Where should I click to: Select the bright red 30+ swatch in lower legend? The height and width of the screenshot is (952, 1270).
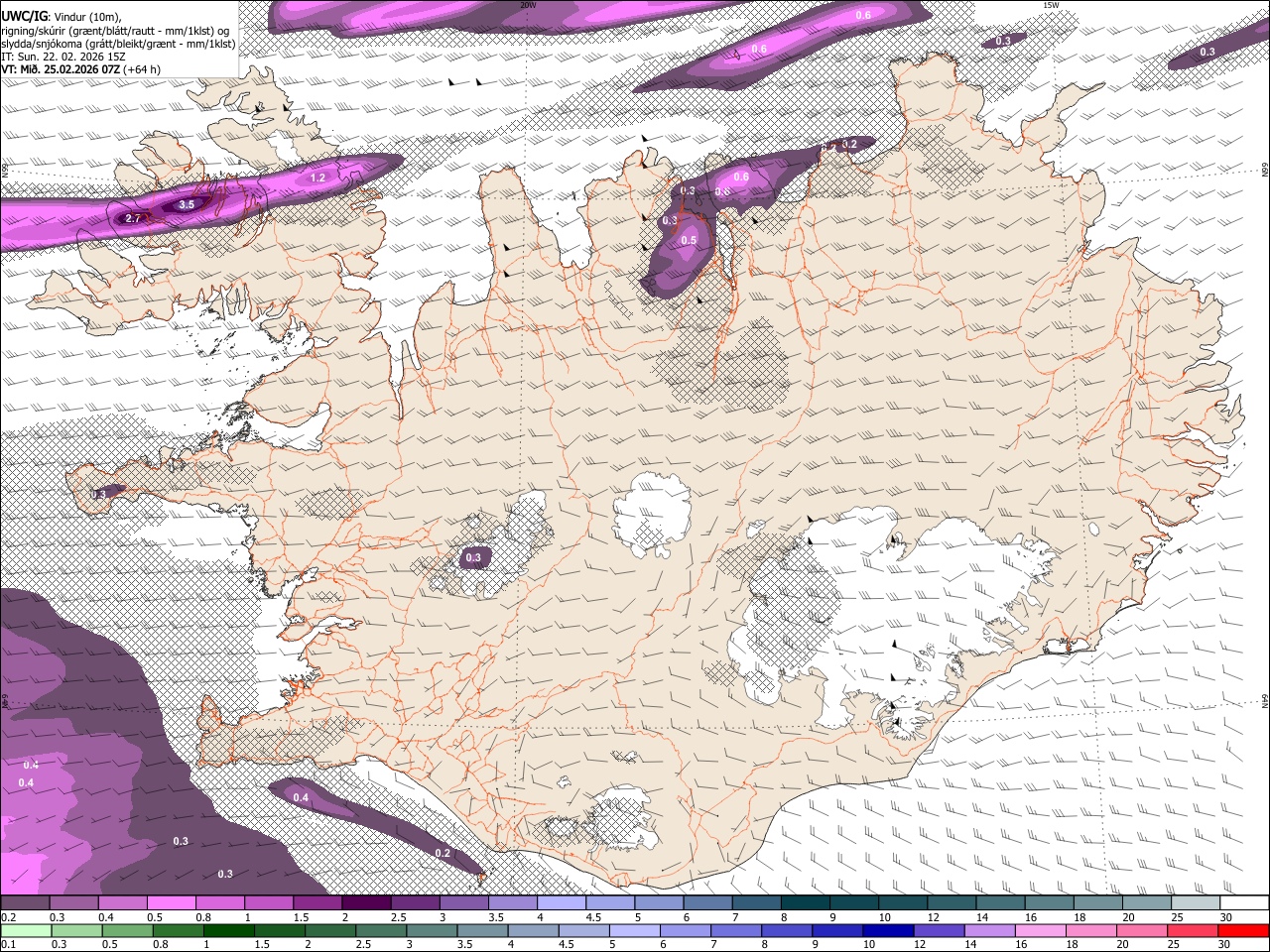pos(1244,930)
